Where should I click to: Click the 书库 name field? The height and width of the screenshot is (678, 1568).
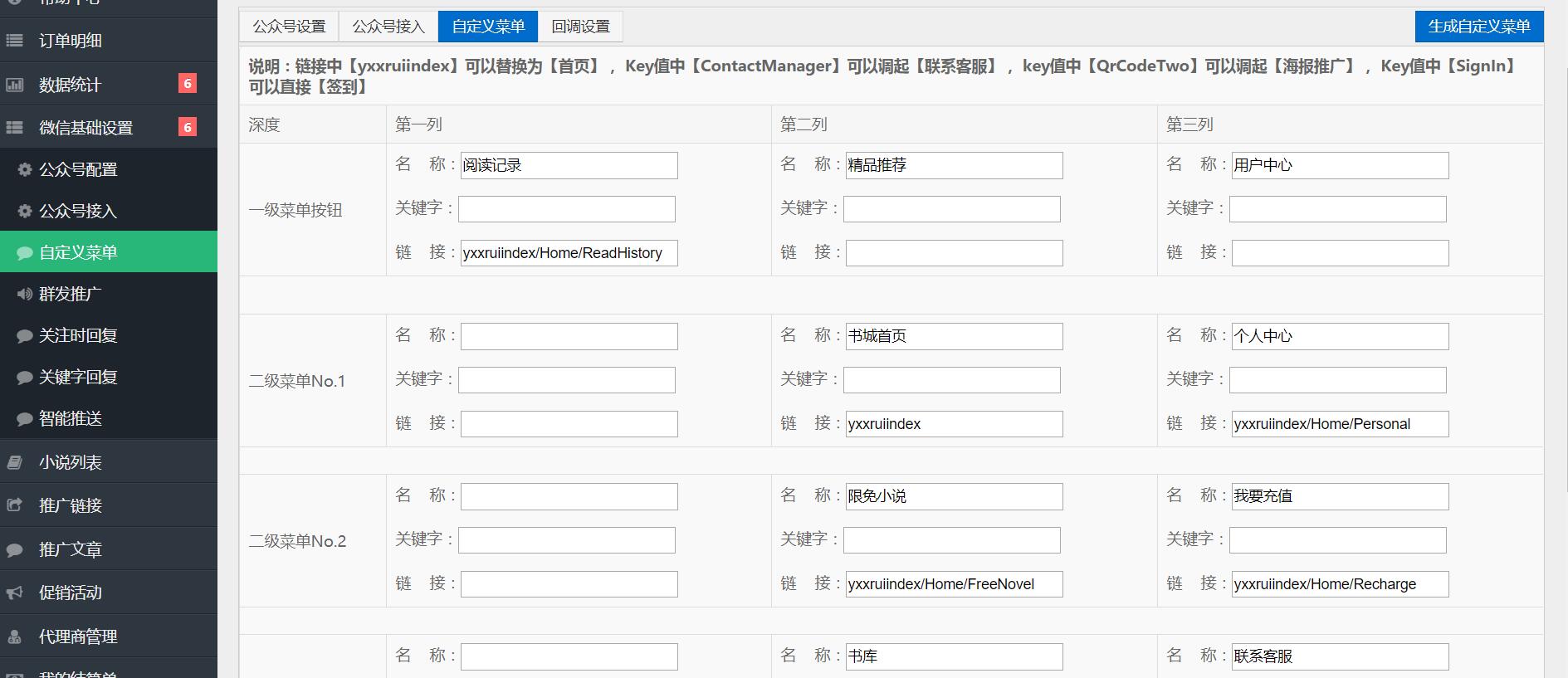955,656
